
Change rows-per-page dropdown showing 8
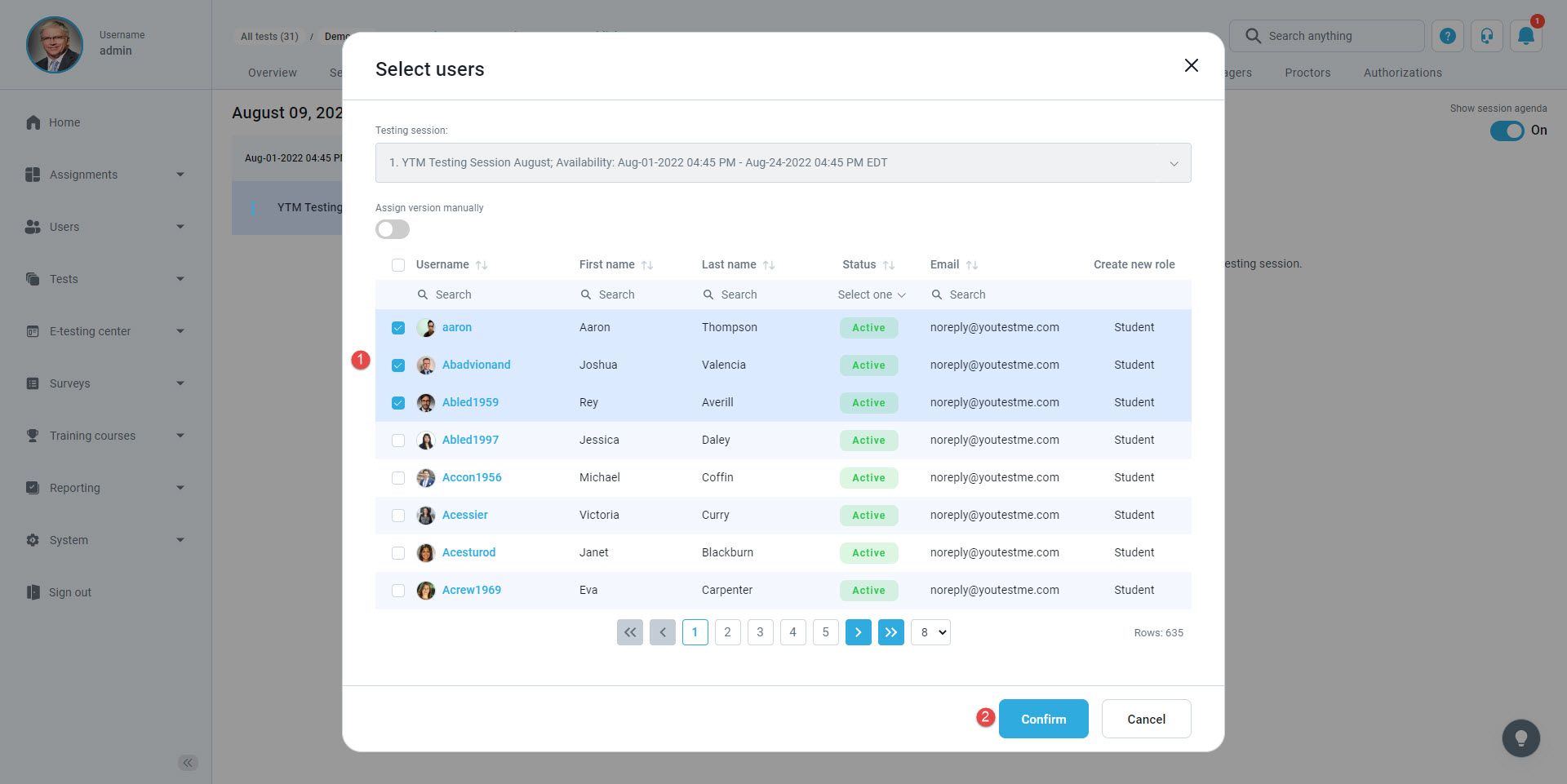pos(930,632)
